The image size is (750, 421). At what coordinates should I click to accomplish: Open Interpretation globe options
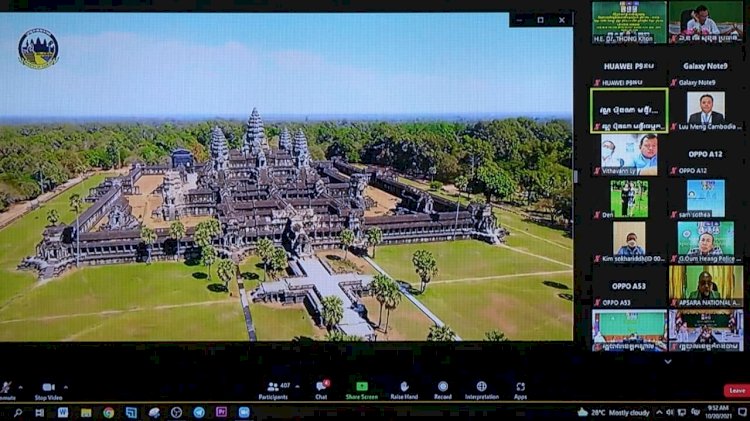tap(482, 390)
